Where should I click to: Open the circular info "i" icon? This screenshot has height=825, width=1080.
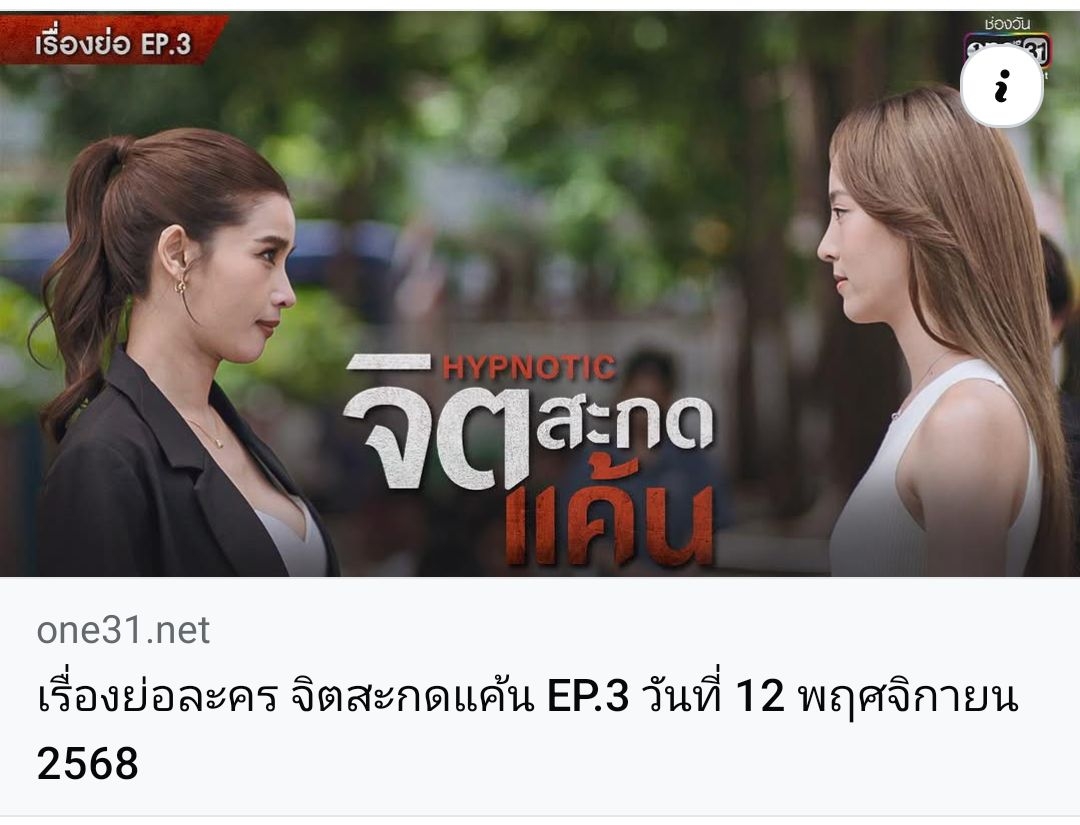point(1002,86)
